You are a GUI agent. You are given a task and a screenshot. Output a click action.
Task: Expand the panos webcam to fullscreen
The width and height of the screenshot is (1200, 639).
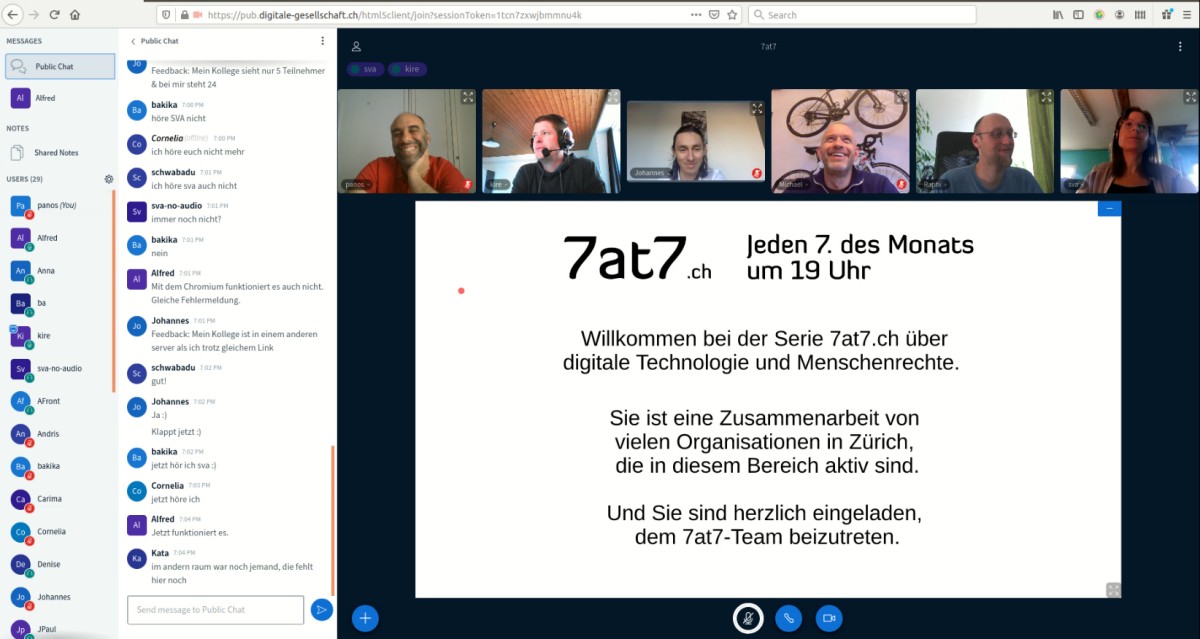point(468,97)
